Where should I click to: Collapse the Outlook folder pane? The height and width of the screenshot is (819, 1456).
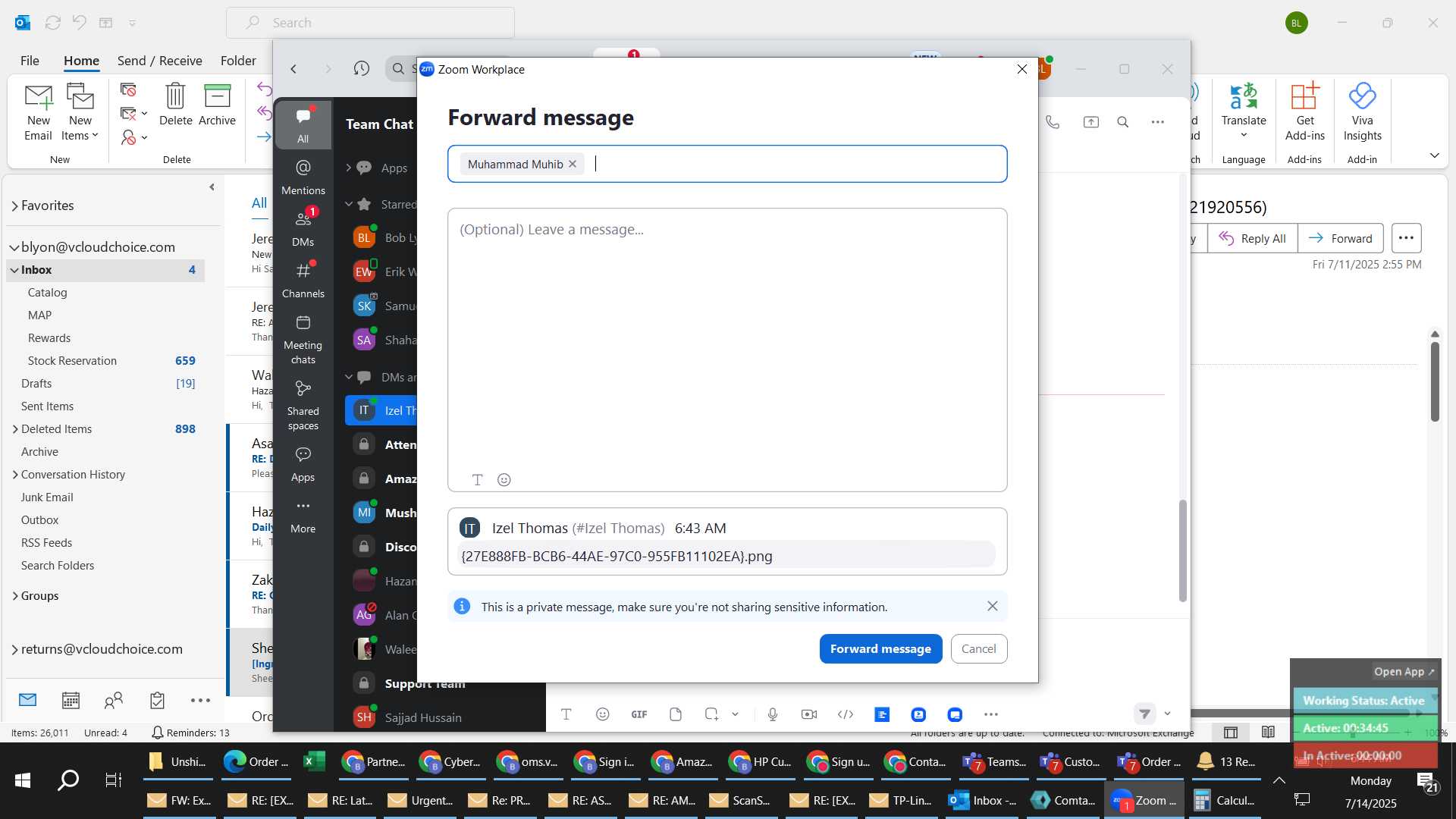(x=212, y=187)
